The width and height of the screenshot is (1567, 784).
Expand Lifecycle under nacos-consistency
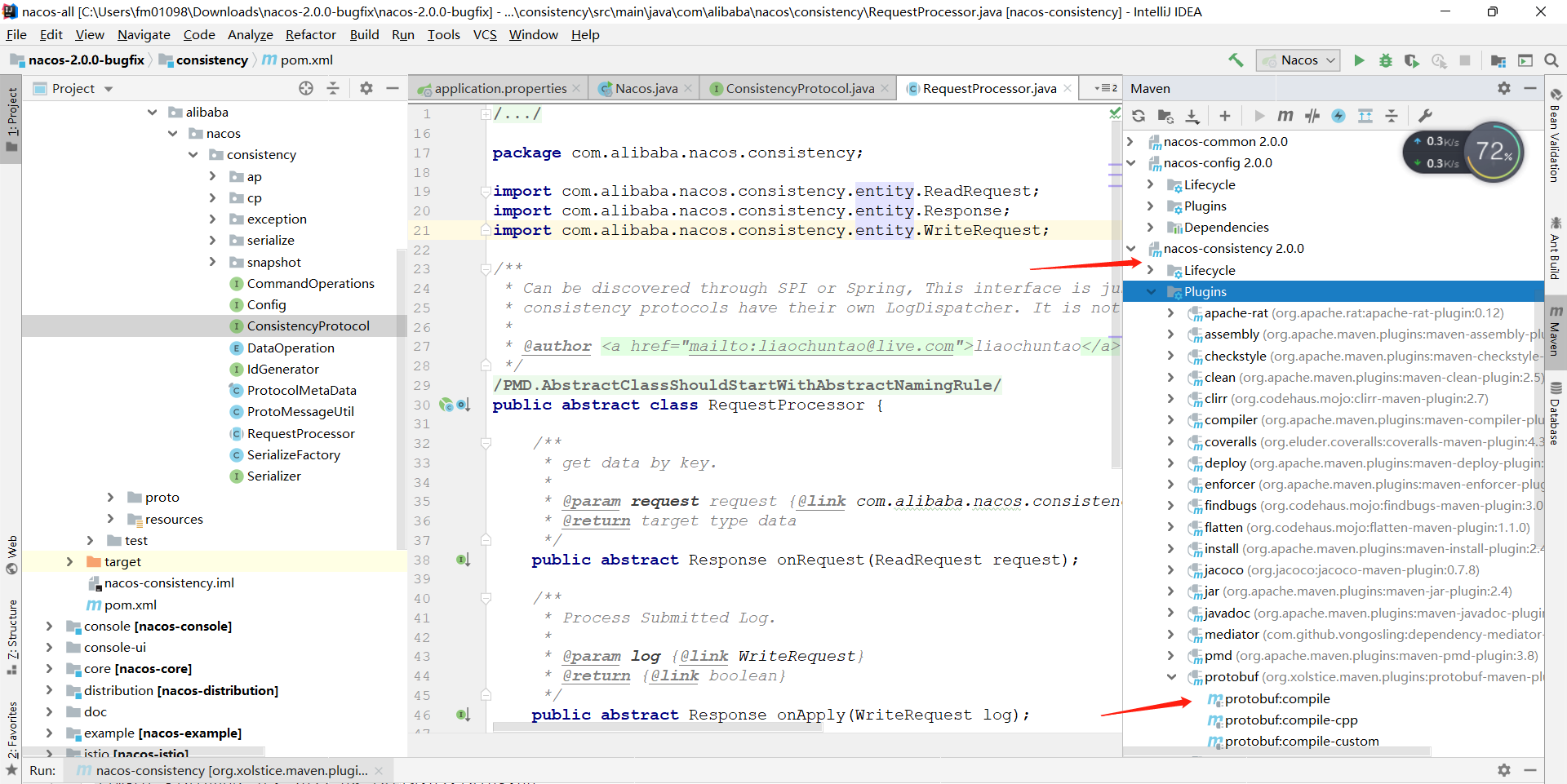1151,270
